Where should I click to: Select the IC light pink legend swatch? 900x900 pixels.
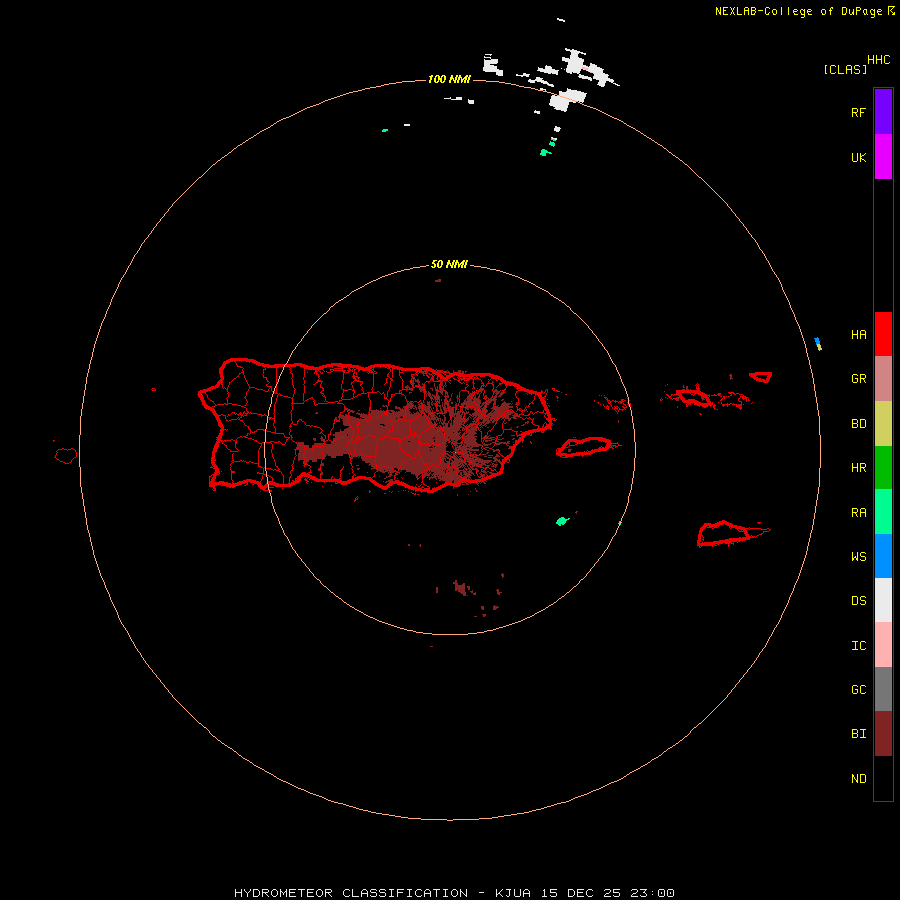883,645
